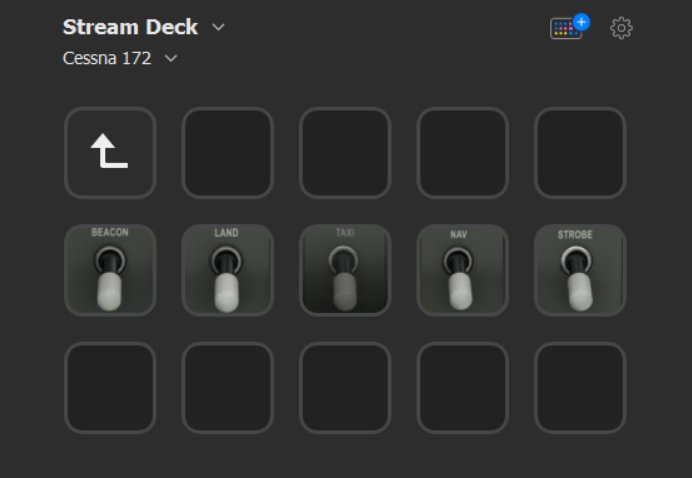Toggle the STROBE light switch key
The width and height of the screenshot is (692, 478).
click(580, 270)
